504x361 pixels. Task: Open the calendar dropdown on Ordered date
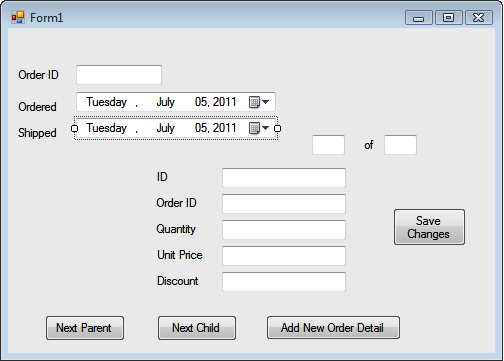(x=259, y=102)
